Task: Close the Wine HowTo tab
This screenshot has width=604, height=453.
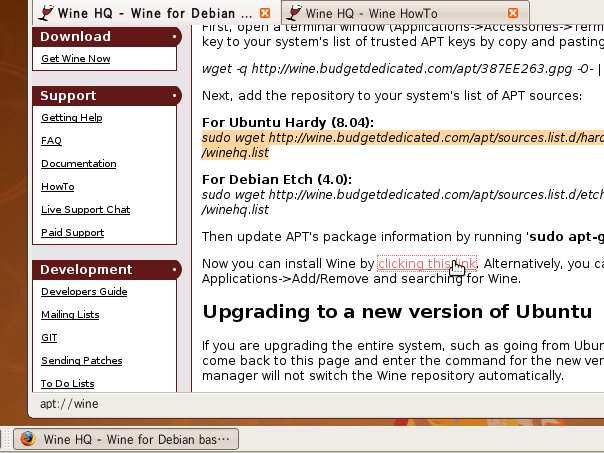Action: coord(513,13)
